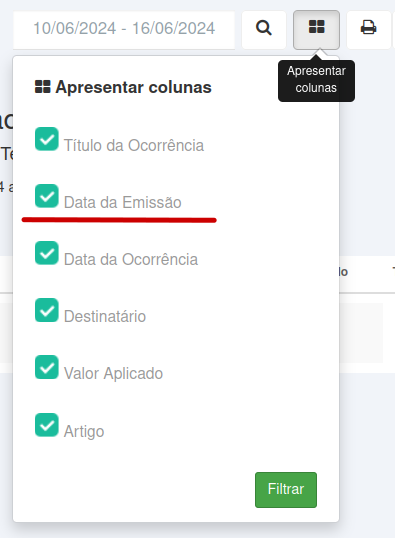Click the grid icon beside the panel heading
Screen dimensions: 395x539
click(x=43, y=87)
